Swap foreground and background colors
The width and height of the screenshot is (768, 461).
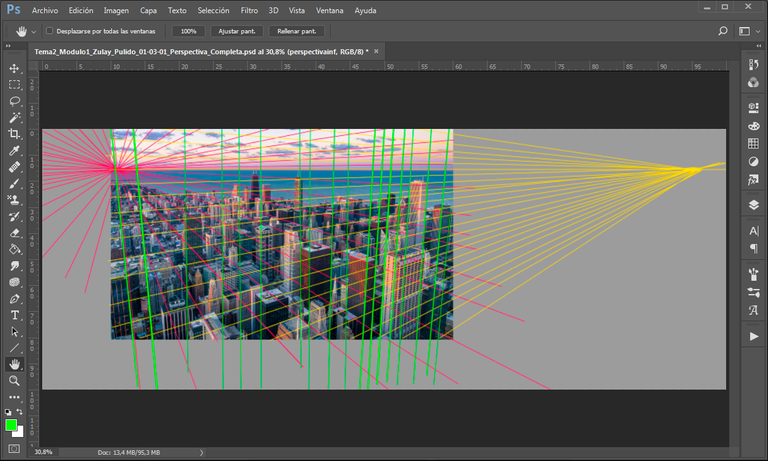pyautogui.click(x=19, y=412)
